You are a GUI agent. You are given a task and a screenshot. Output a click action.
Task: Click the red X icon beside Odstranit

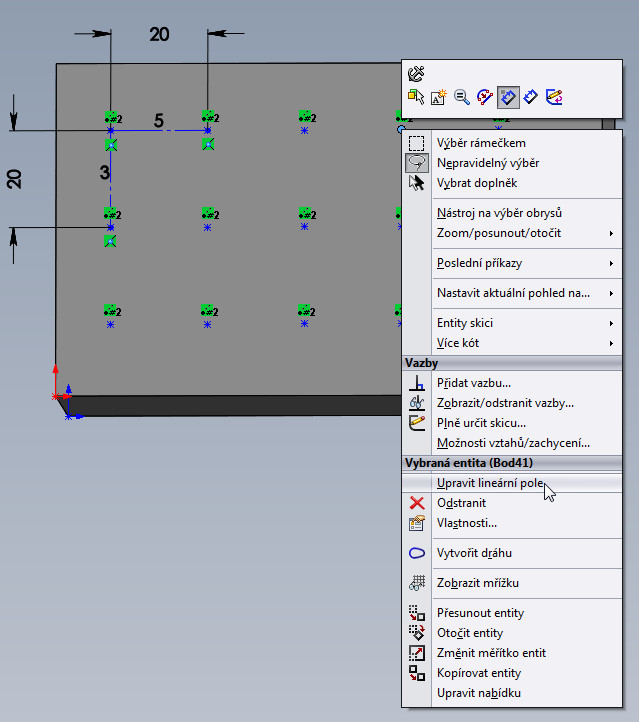(417, 503)
